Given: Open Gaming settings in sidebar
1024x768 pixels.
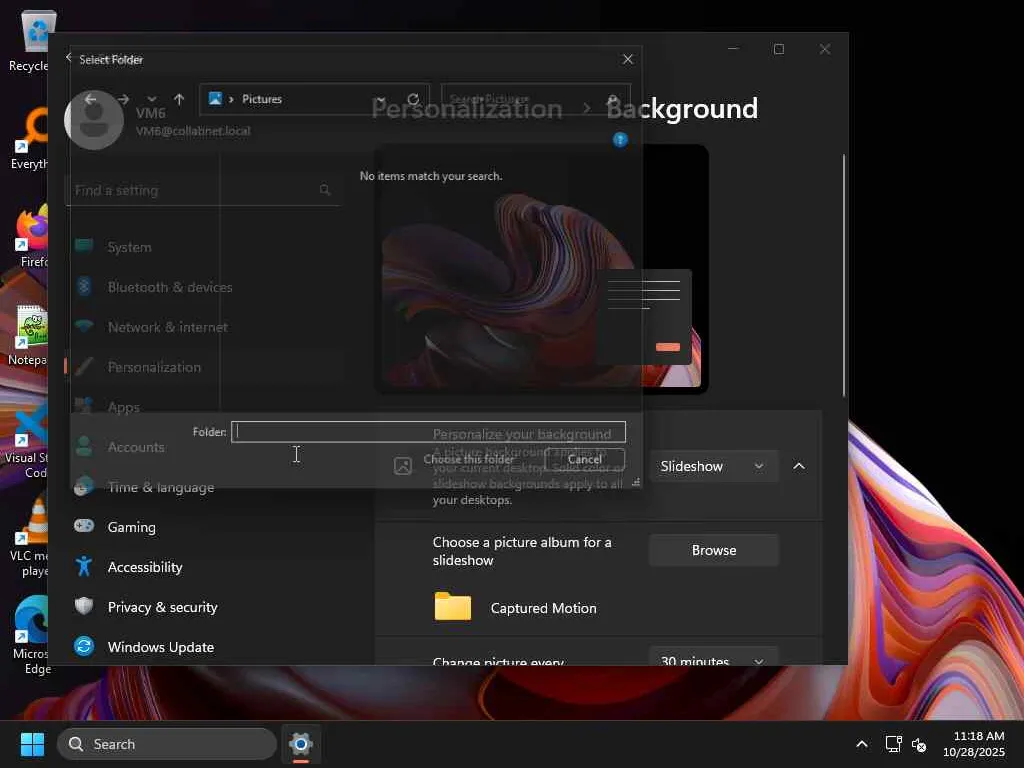Looking at the screenshot, I should 131,527.
